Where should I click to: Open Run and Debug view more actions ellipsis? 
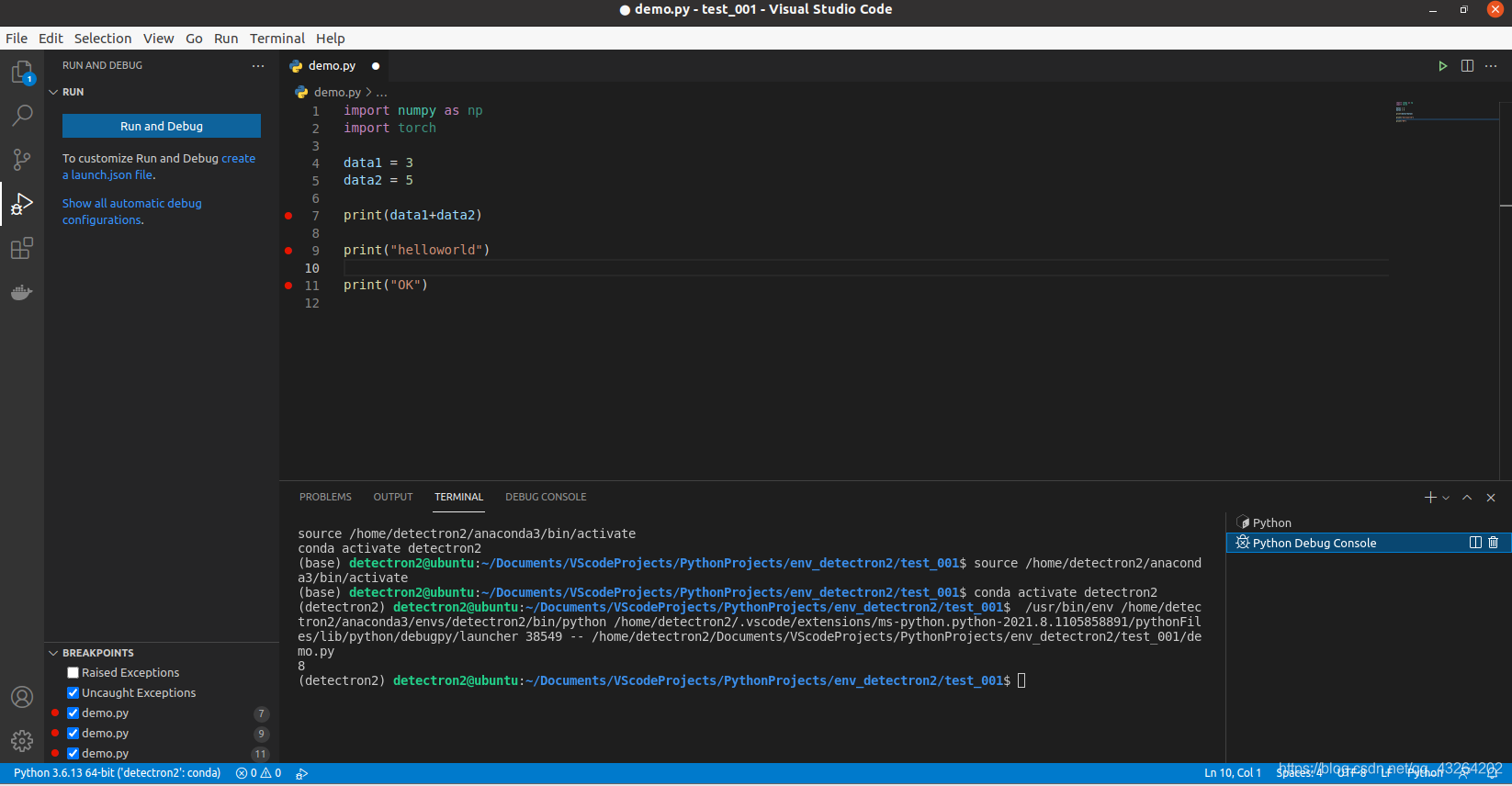click(258, 66)
